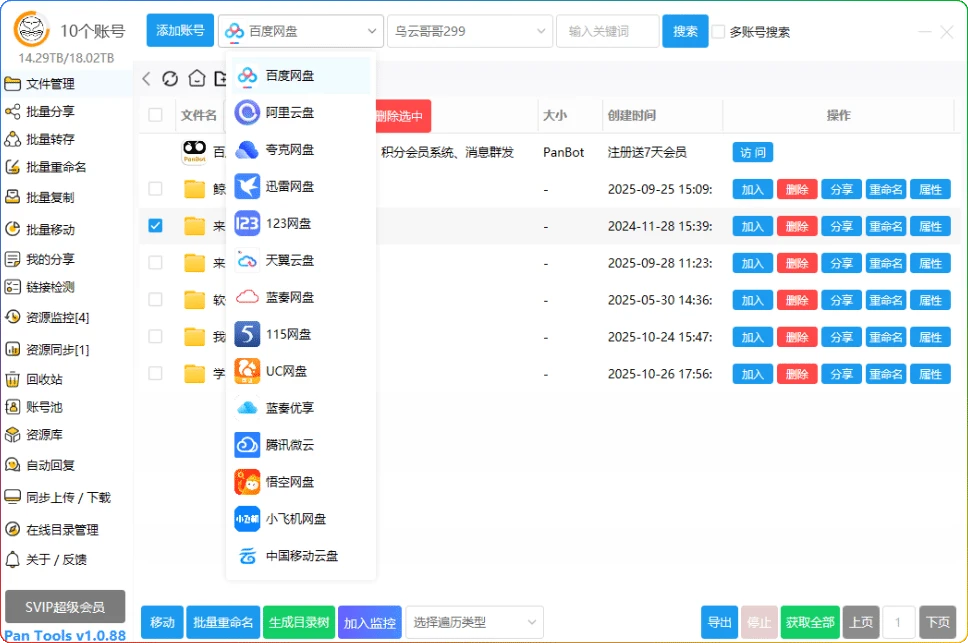Open the 资源监控 resource monitoring panel
Image resolution: width=968 pixels, height=643 pixels.
coord(52,315)
